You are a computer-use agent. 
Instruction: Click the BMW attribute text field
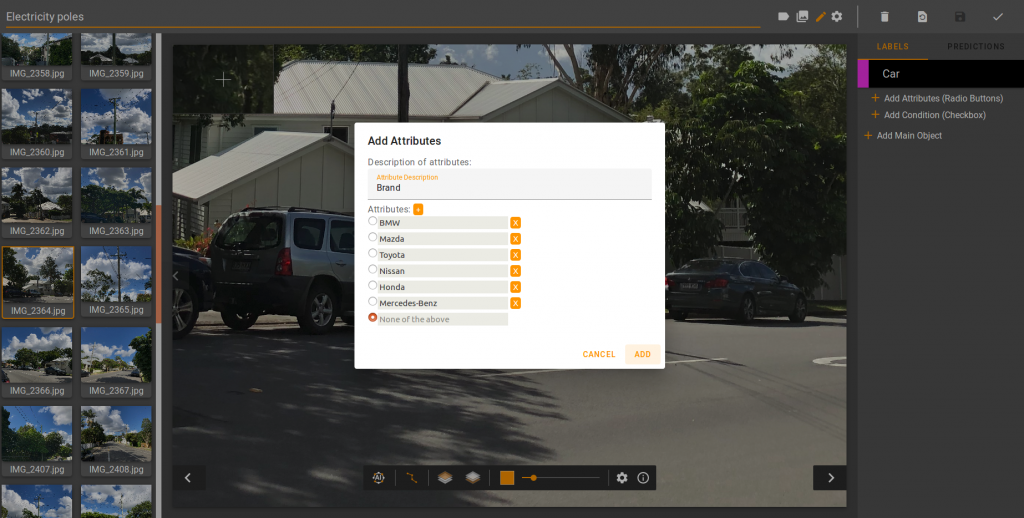[x=443, y=223]
